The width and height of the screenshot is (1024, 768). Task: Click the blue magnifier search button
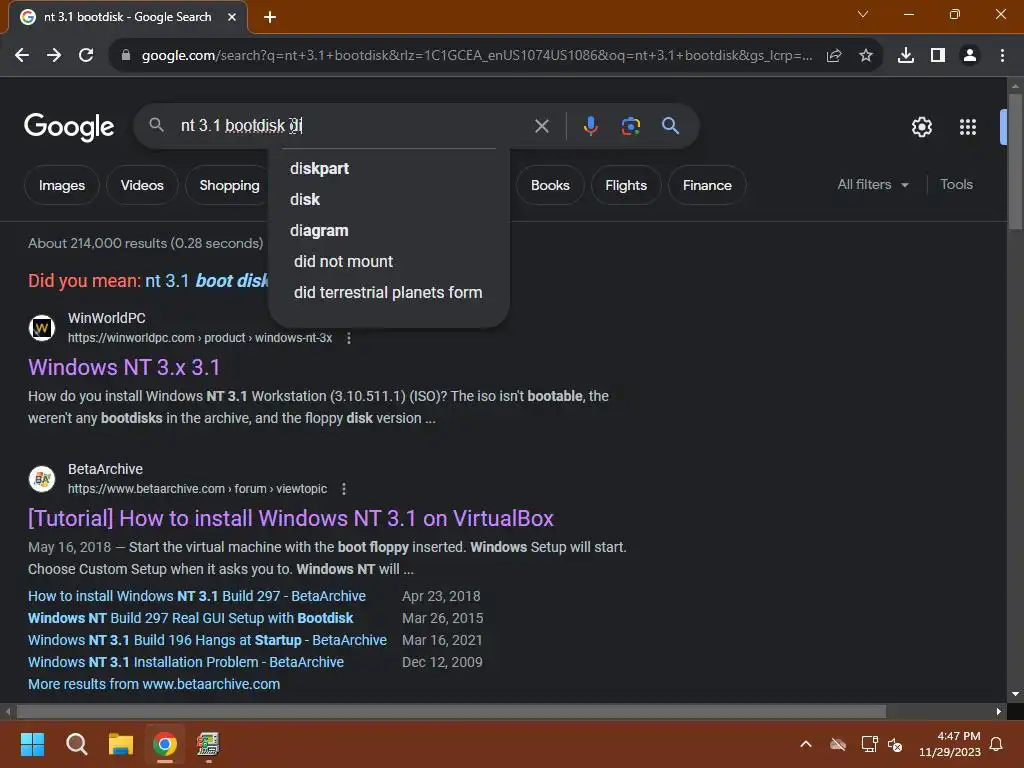pyautogui.click(x=671, y=126)
